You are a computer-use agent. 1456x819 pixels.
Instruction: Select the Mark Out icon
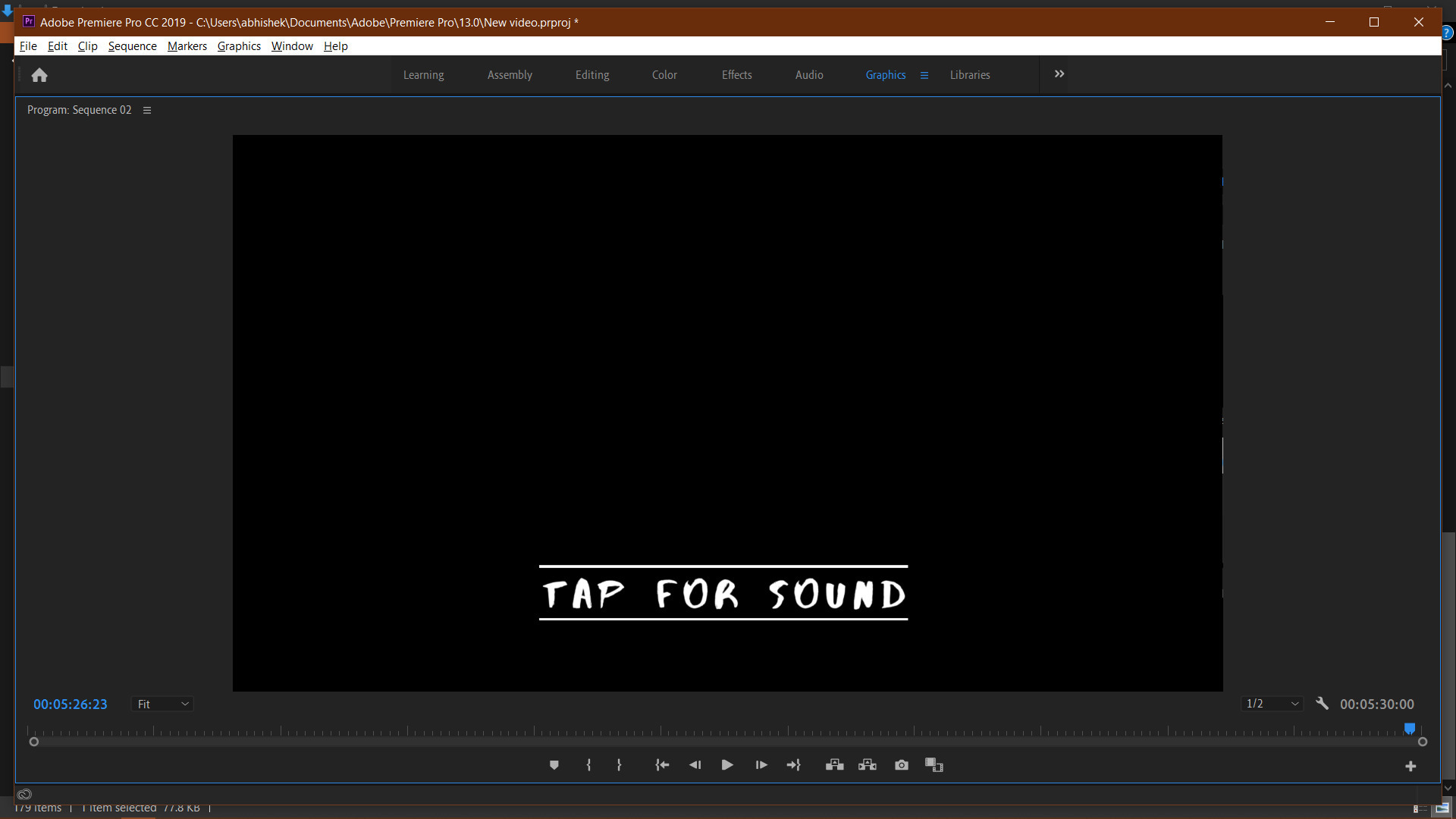pos(619,765)
